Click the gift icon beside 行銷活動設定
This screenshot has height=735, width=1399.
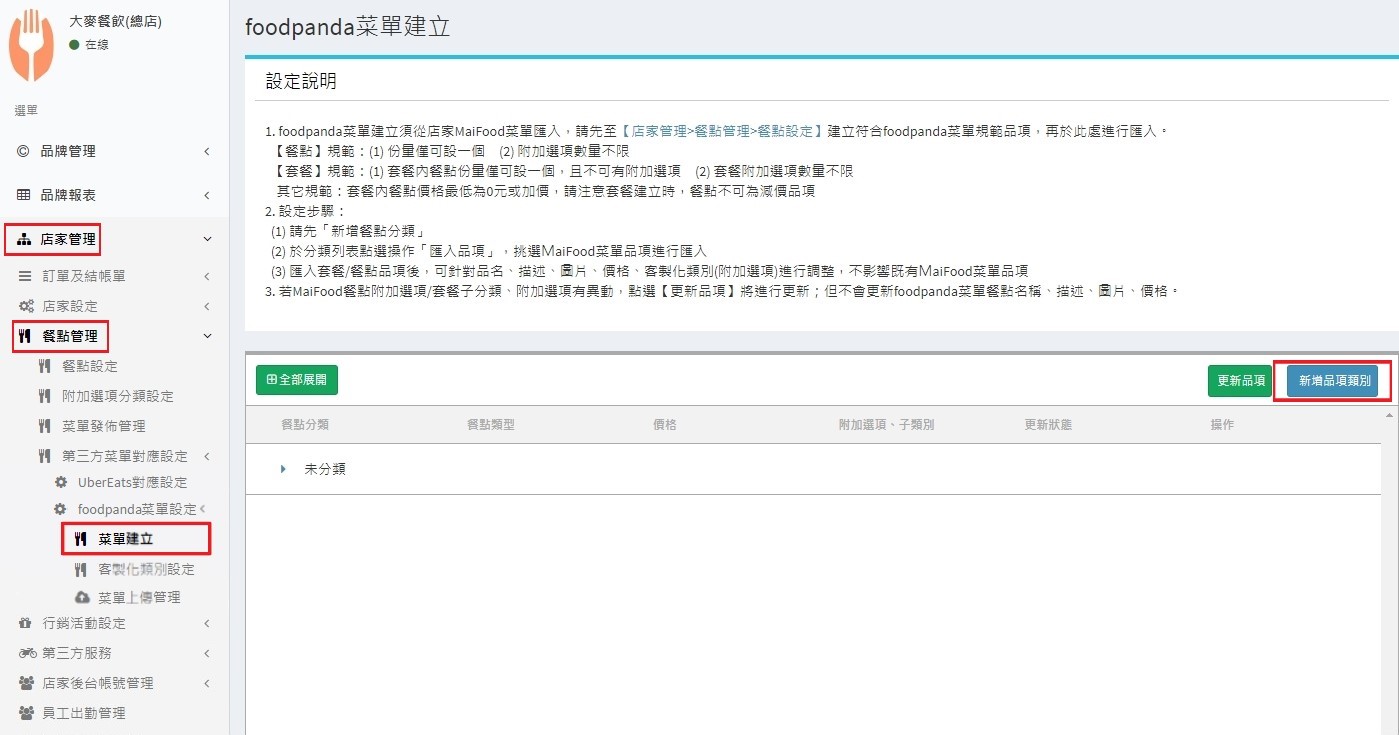pos(26,623)
